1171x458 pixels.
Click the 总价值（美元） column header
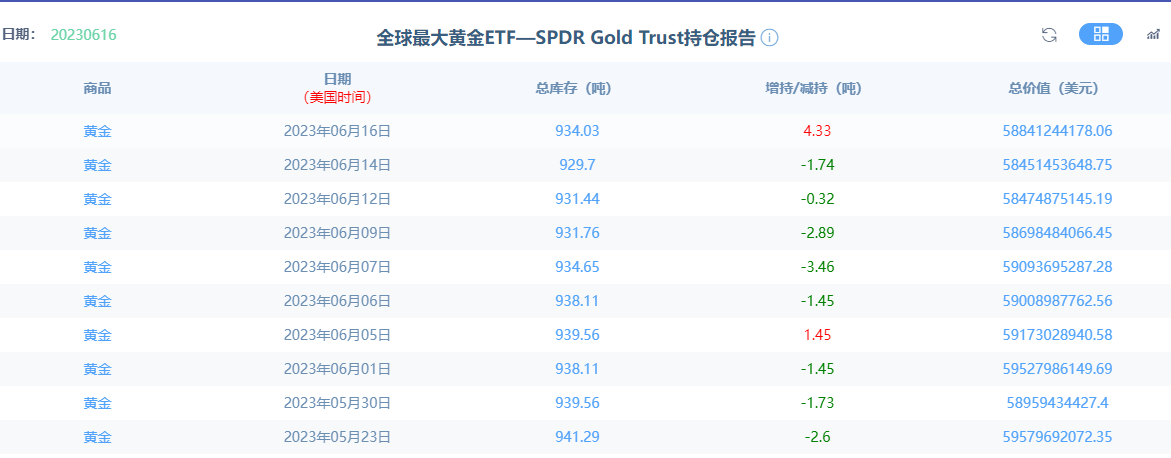pyautogui.click(x=1057, y=88)
